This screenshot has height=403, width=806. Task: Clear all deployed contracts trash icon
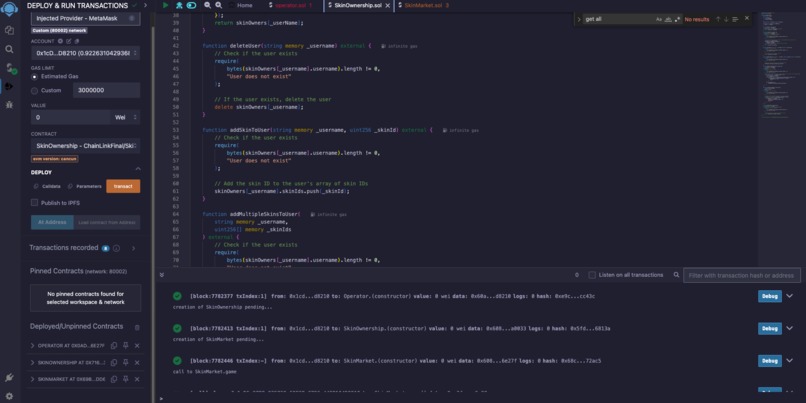tap(137, 327)
